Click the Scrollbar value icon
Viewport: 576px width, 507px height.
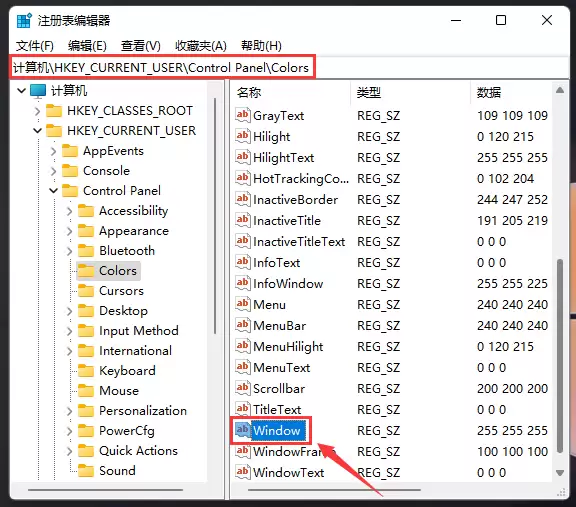pos(242,388)
